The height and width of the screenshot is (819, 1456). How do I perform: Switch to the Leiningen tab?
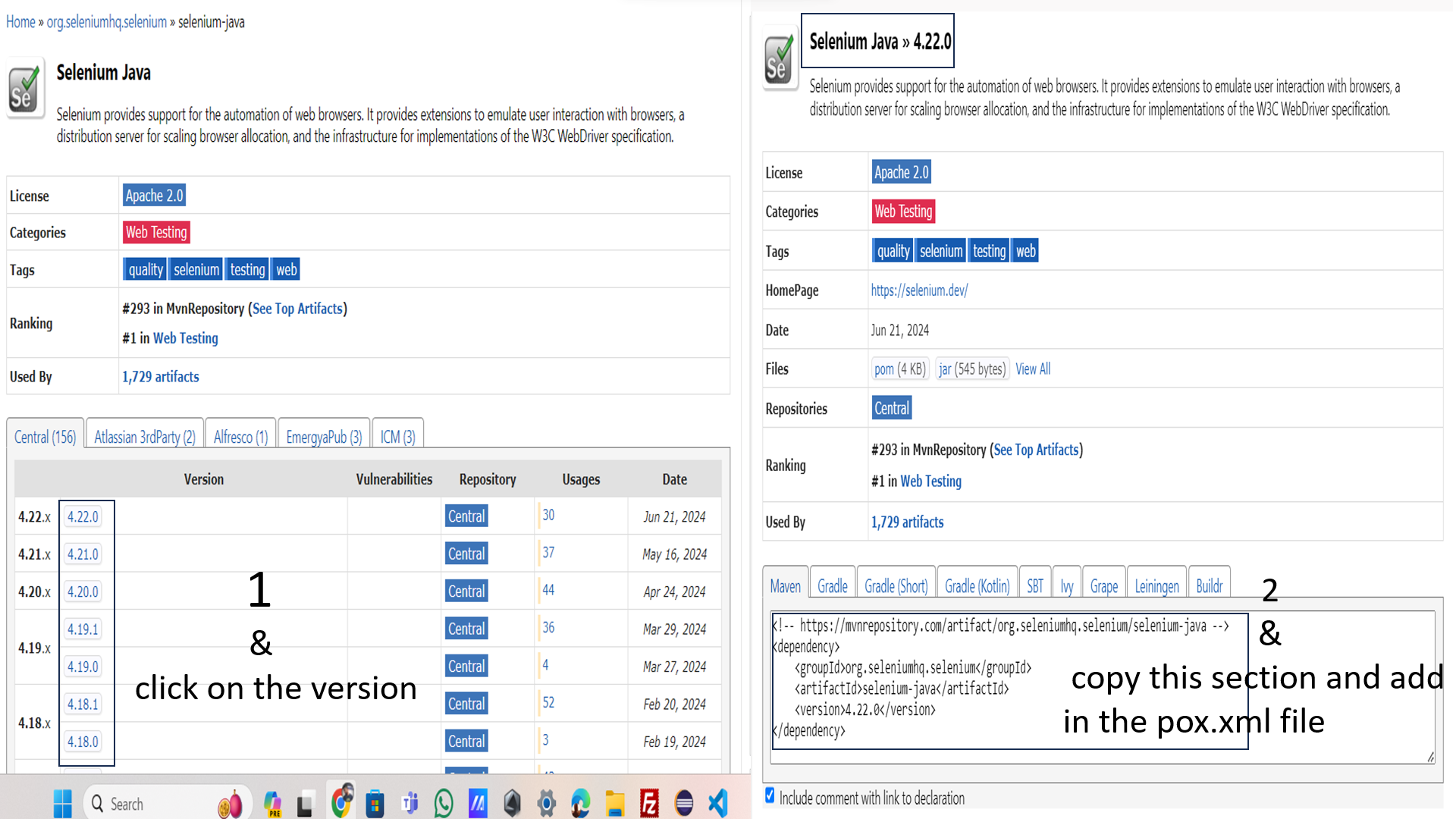pyautogui.click(x=1156, y=585)
